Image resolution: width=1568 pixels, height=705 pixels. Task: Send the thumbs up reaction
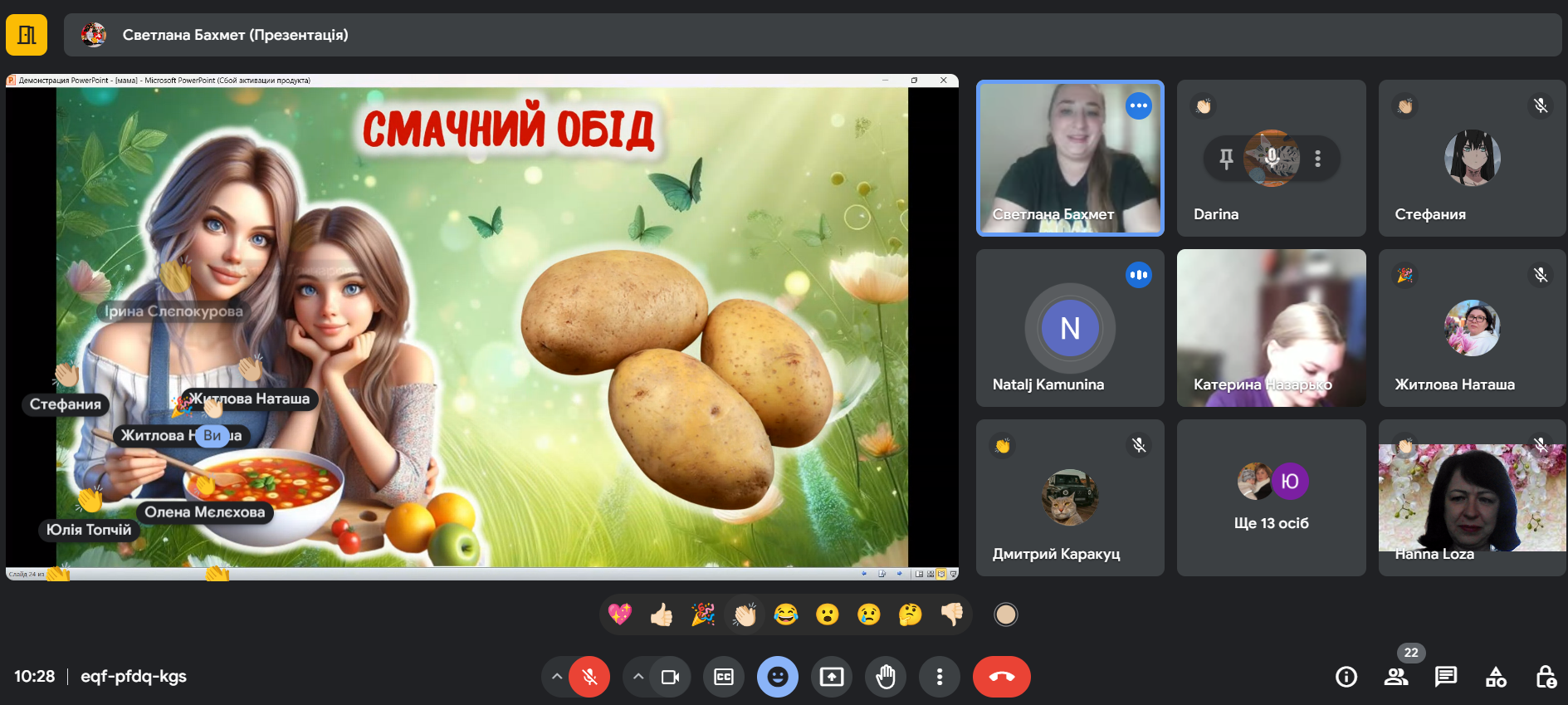coord(662,614)
